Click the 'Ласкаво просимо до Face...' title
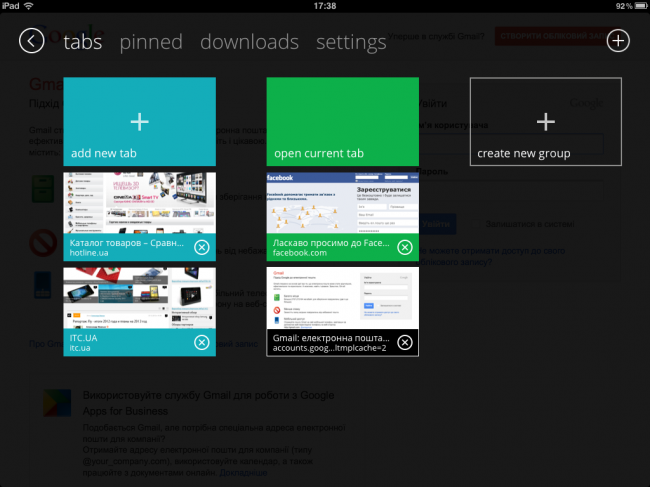Image resolution: width=650 pixels, height=487 pixels. point(331,242)
